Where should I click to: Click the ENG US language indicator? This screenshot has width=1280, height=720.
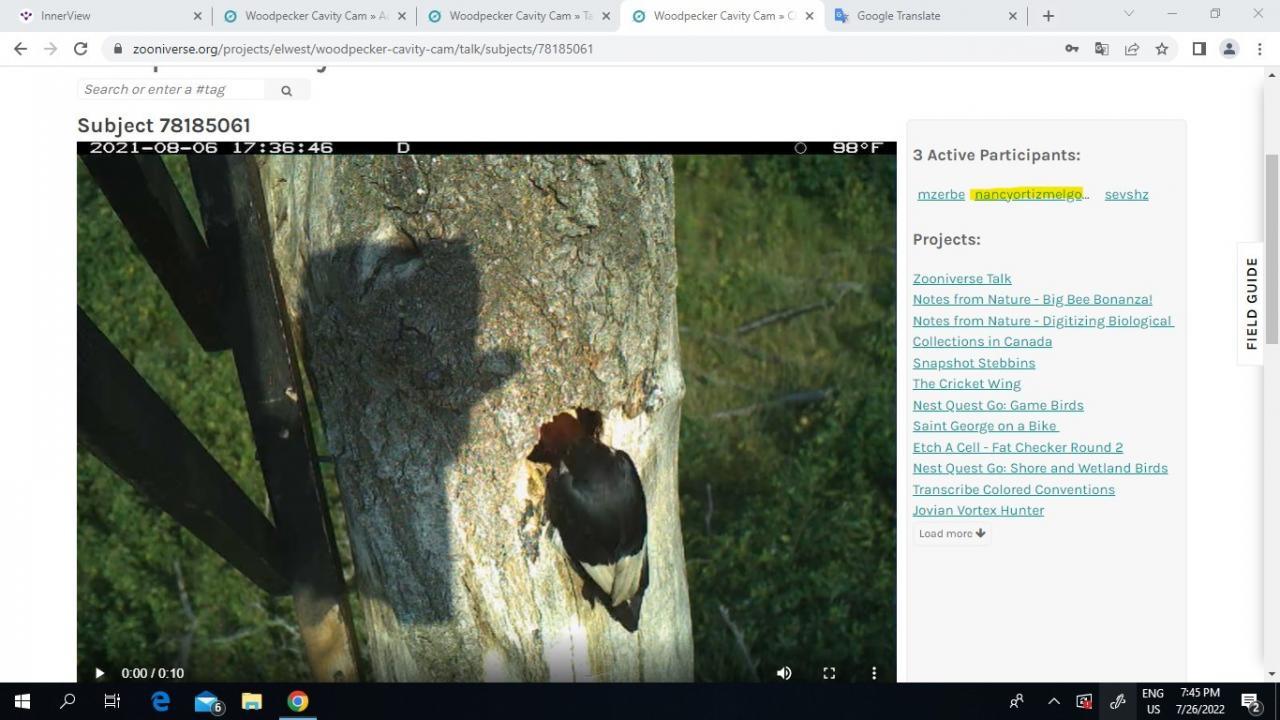click(x=1152, y=701)
